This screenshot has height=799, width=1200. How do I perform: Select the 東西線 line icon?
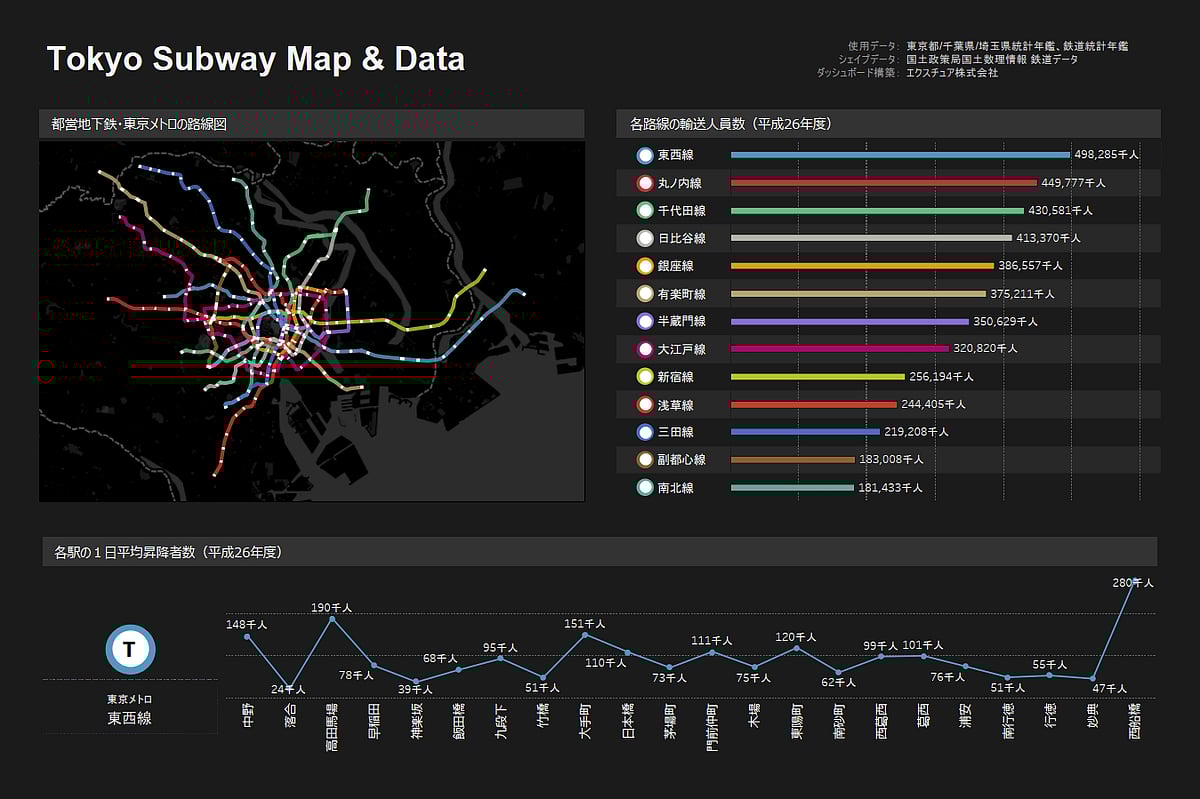[x=645, y=155]
